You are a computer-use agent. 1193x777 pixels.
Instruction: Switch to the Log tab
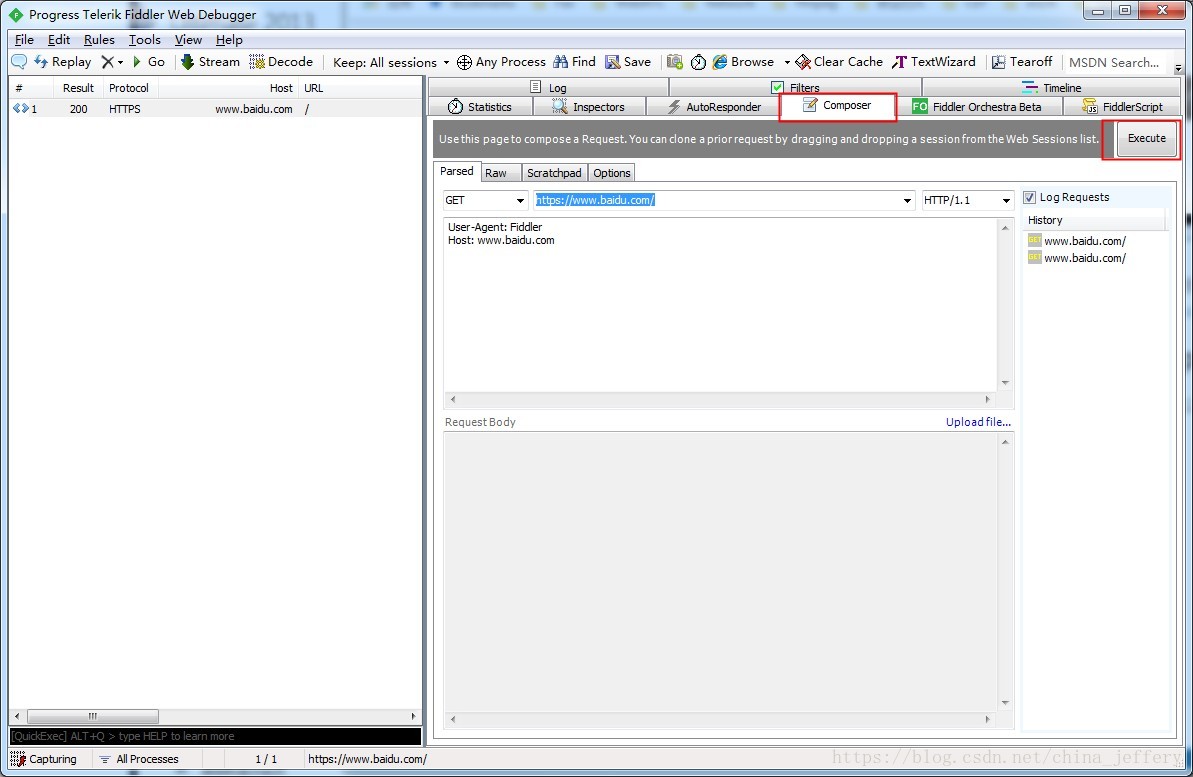pyautogui.click(x=549, y=88)
